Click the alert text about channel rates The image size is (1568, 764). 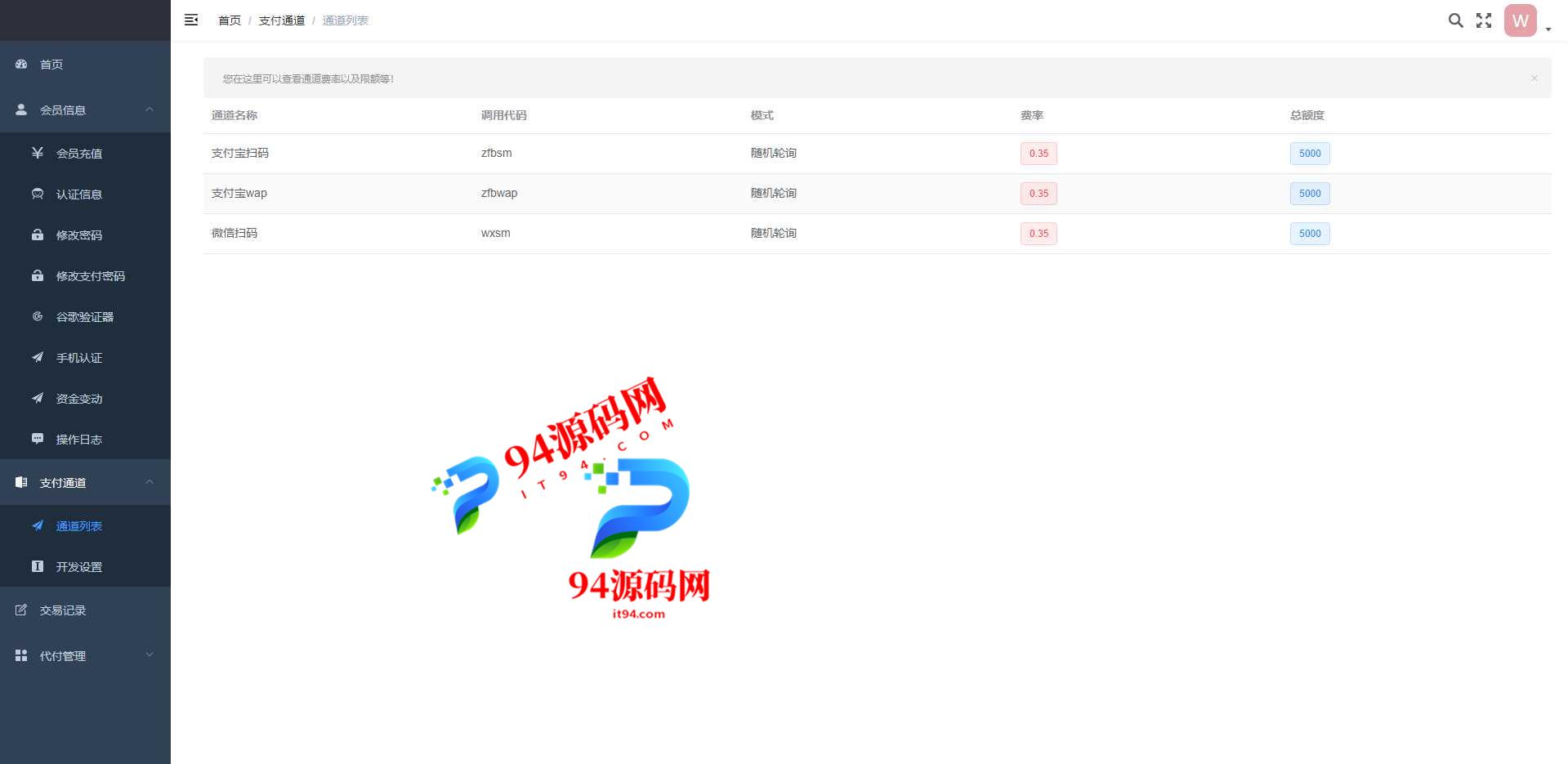pos(308,78)
